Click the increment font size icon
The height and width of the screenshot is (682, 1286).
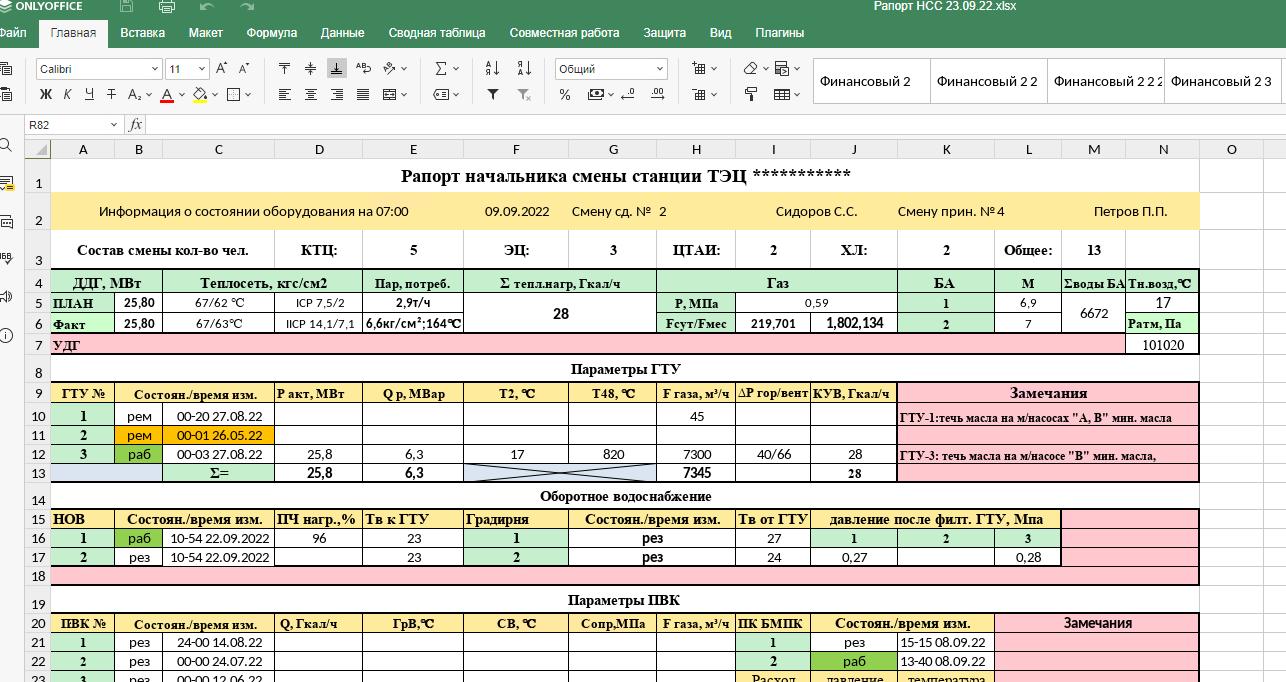222,69
